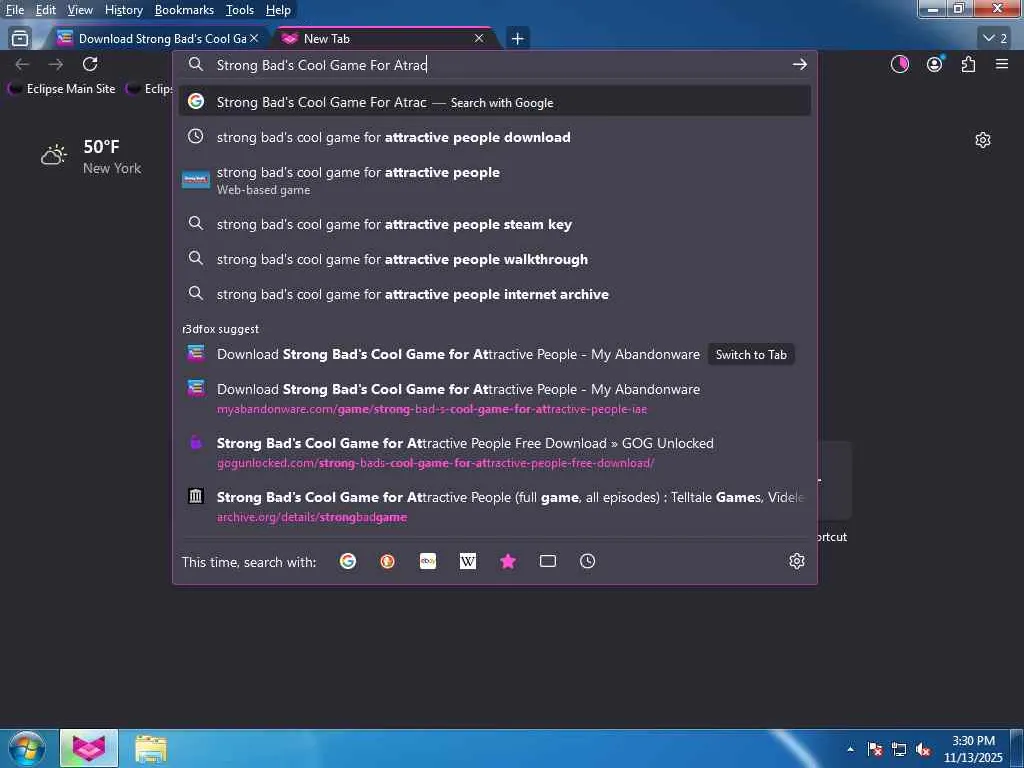The image size is (1024, 768).
Task: Open the tab overview icon beside tabs
Action: click(20, 39)
